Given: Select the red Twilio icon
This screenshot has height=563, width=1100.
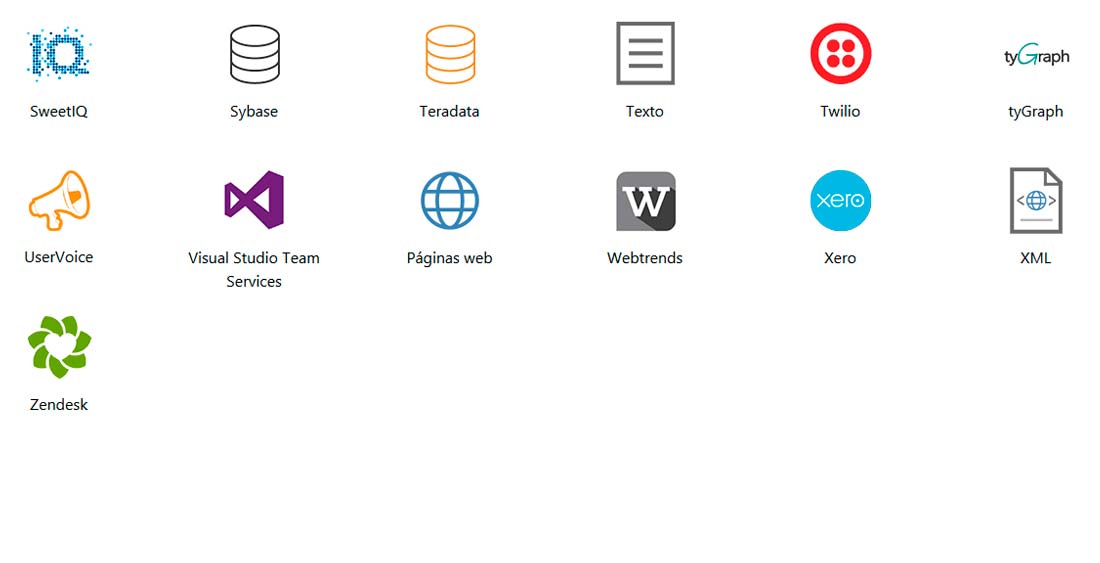Looking at the screenshot, I should (x=840, y=53).
